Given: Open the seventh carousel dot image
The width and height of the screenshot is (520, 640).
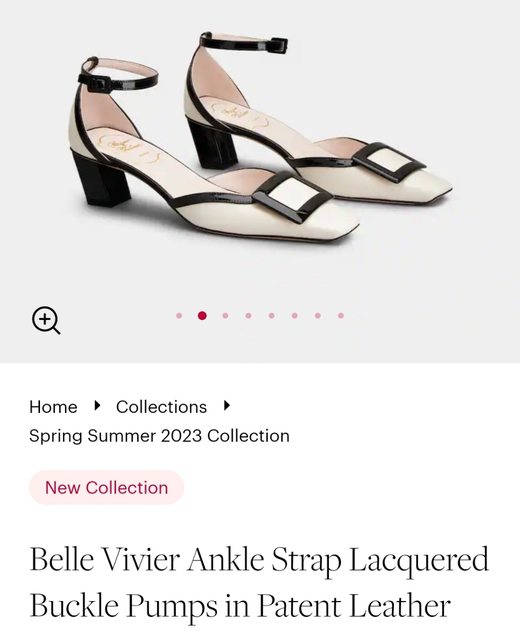Looking at the screenshot, I should pos(318,316).
